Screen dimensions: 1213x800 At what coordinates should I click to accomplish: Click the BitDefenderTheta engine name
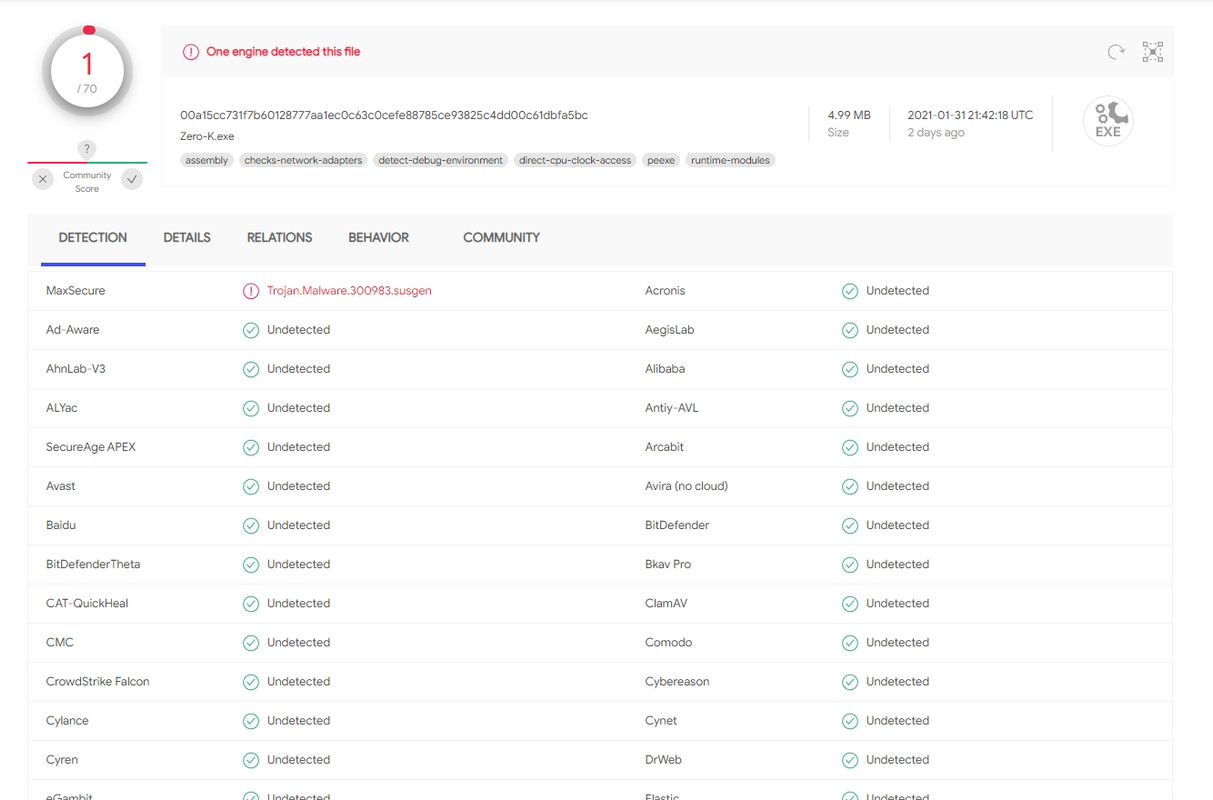pos(93,564)
